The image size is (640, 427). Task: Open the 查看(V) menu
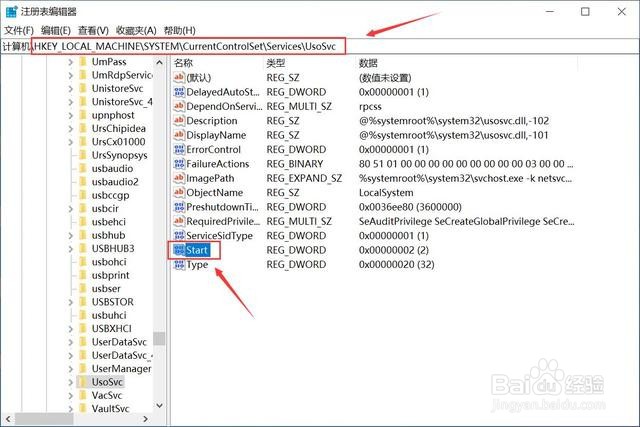(93, 31)
